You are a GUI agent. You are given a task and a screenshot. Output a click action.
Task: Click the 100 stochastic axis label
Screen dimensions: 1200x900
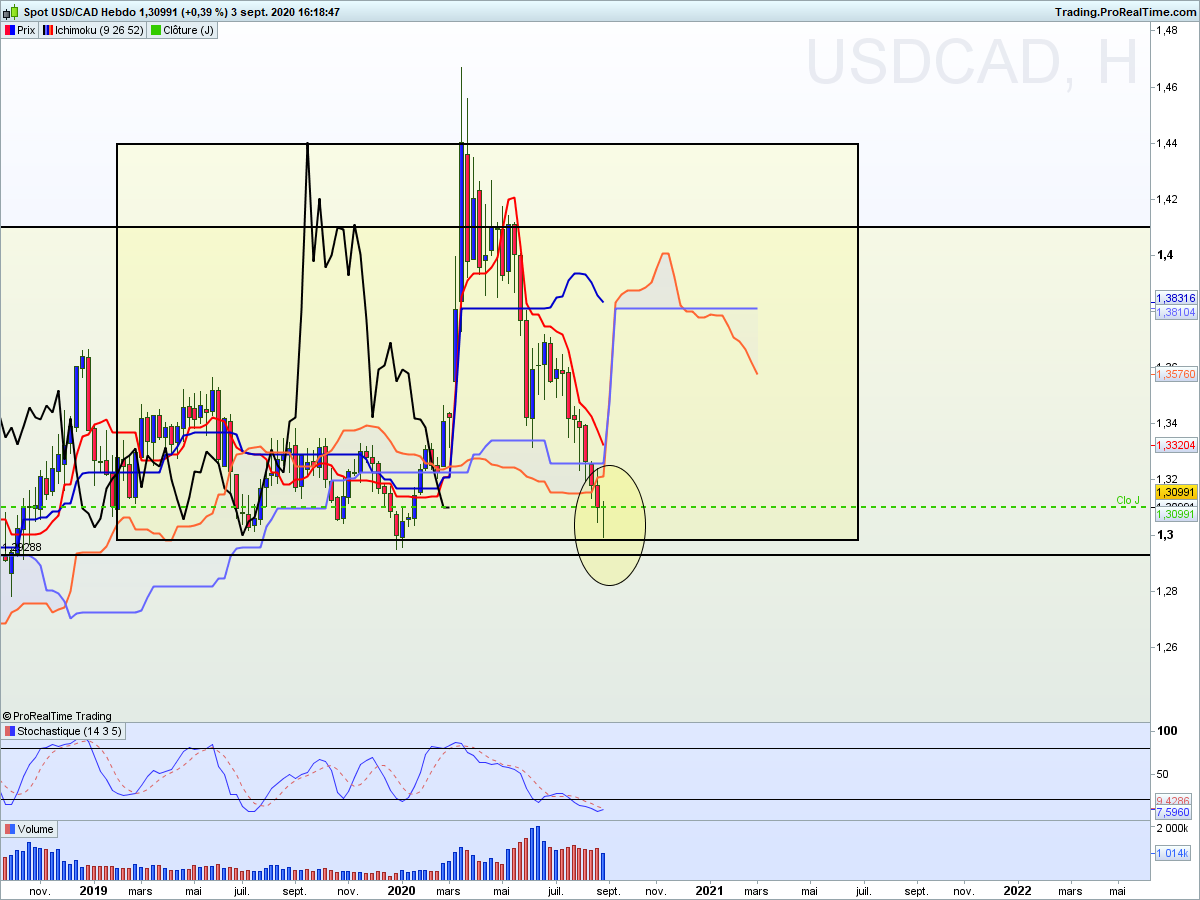1167,731
